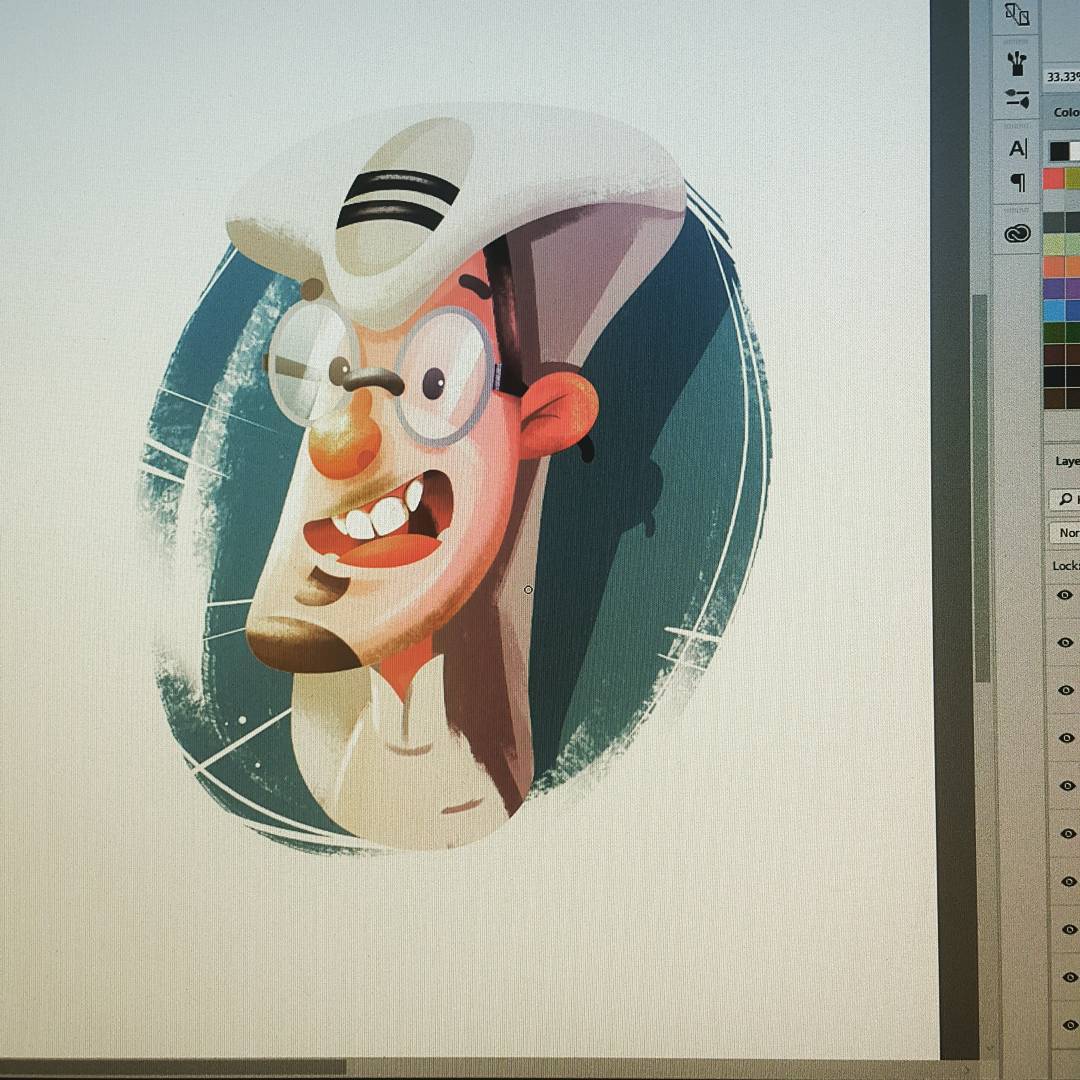Click the canvas vertical scrollbar thumb

981,488
